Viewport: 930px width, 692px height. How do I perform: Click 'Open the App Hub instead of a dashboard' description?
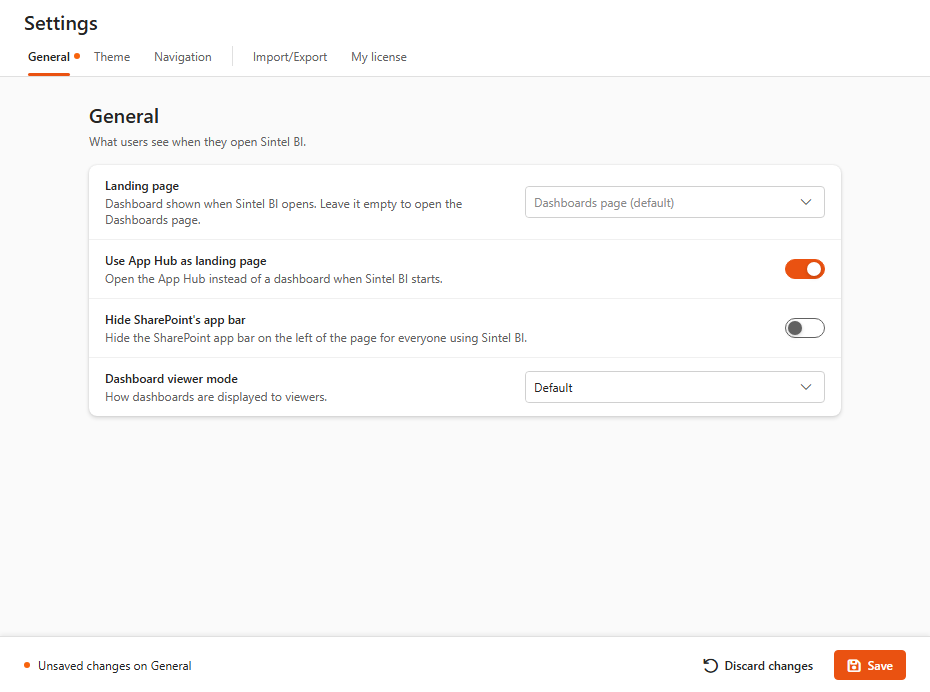(274, 279)
